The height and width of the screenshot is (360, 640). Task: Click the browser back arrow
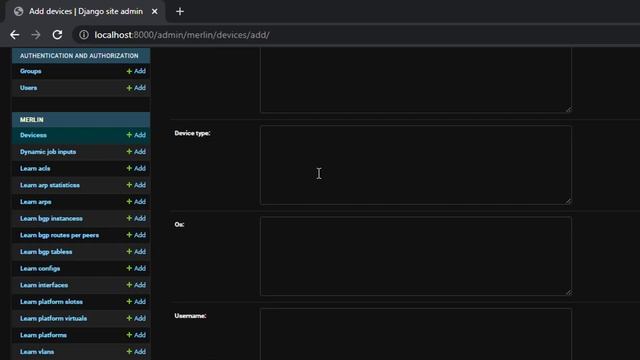tap(15, 35)
